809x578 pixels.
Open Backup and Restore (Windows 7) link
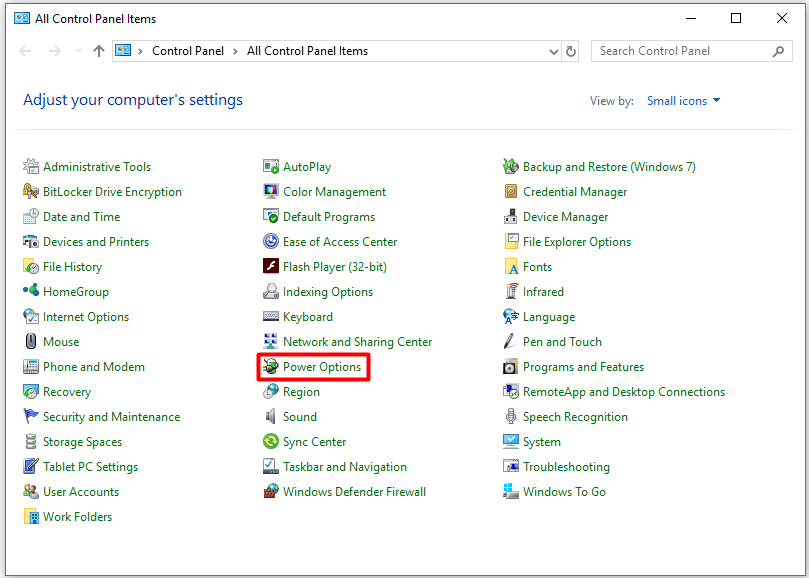609,167
